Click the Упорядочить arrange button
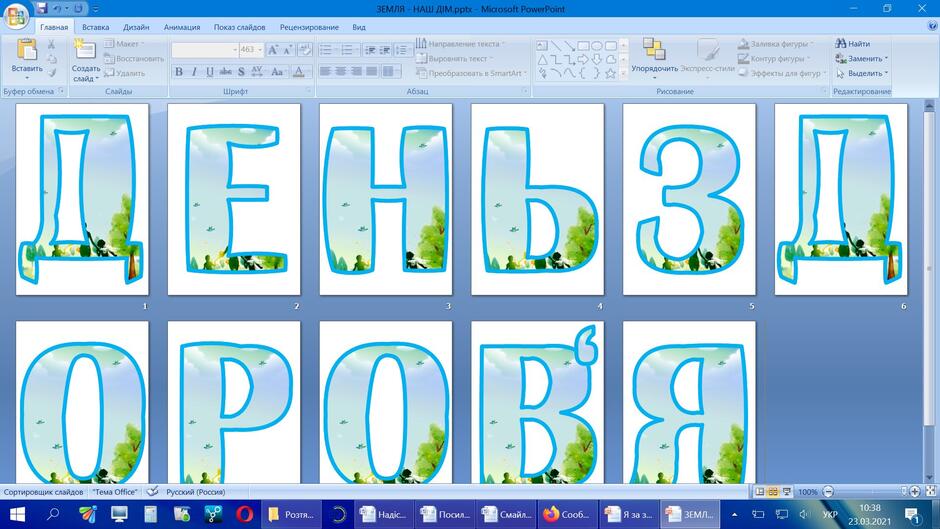940x529 pixels. coord(654,59)
